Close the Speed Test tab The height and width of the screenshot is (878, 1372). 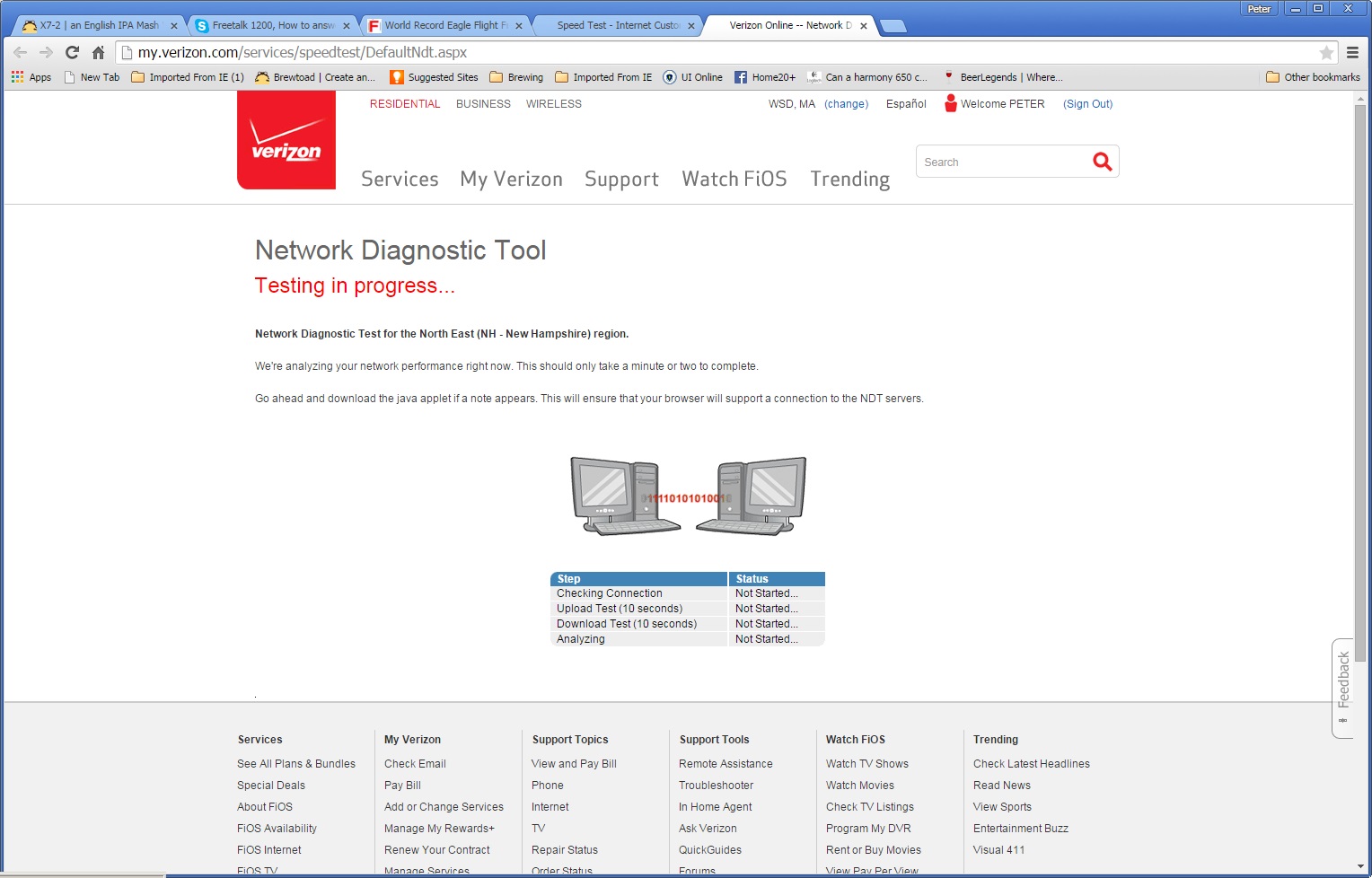point(691,26)
